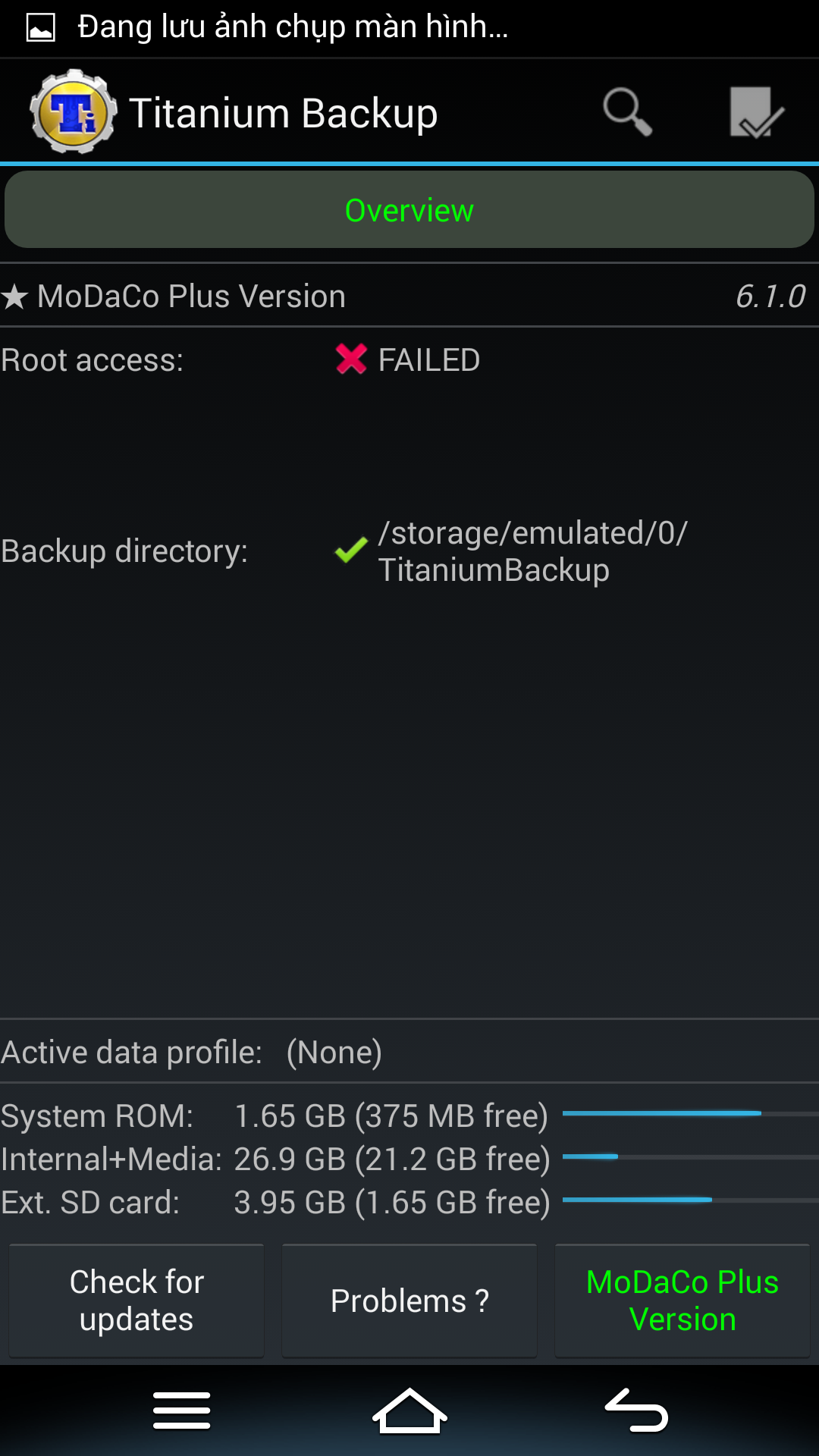Open the Android menu navigation button
Viewport: 819px width, 1456px height.
point(182,1410)
